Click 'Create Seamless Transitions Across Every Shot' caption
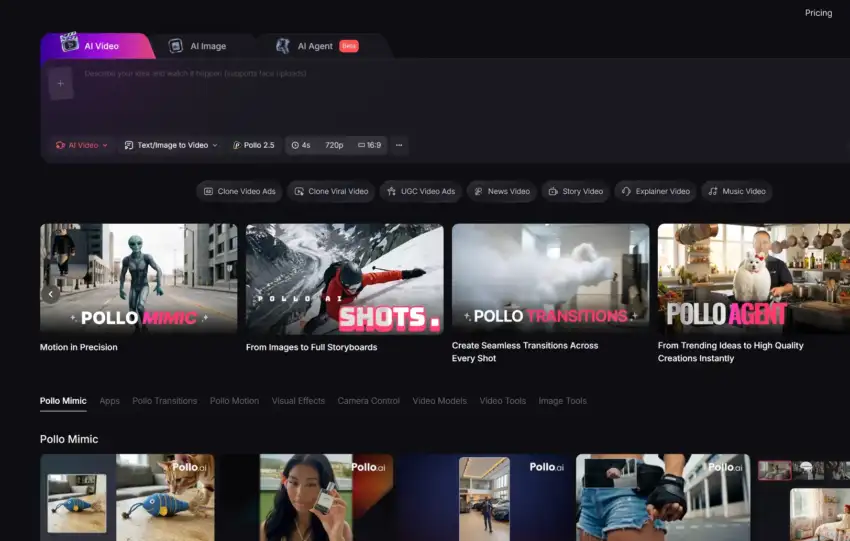The height and width of the screenshot is (541, 850). 525,352
